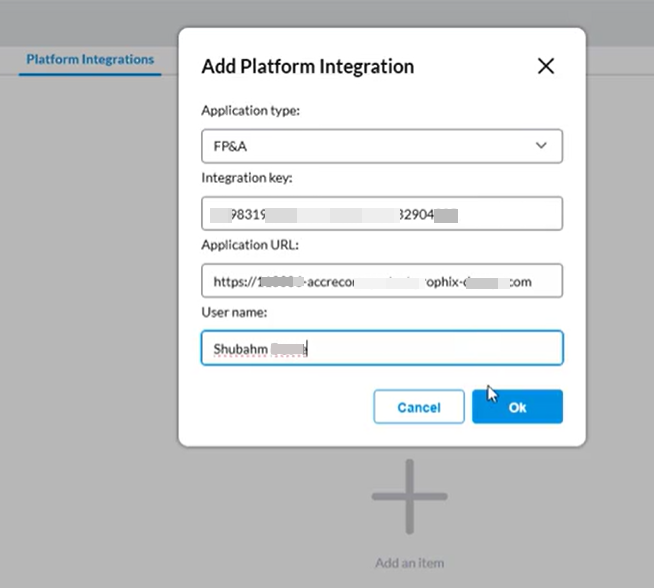Click the 98319 digits in Integration key
654x588 pixels.
[249, 214]
